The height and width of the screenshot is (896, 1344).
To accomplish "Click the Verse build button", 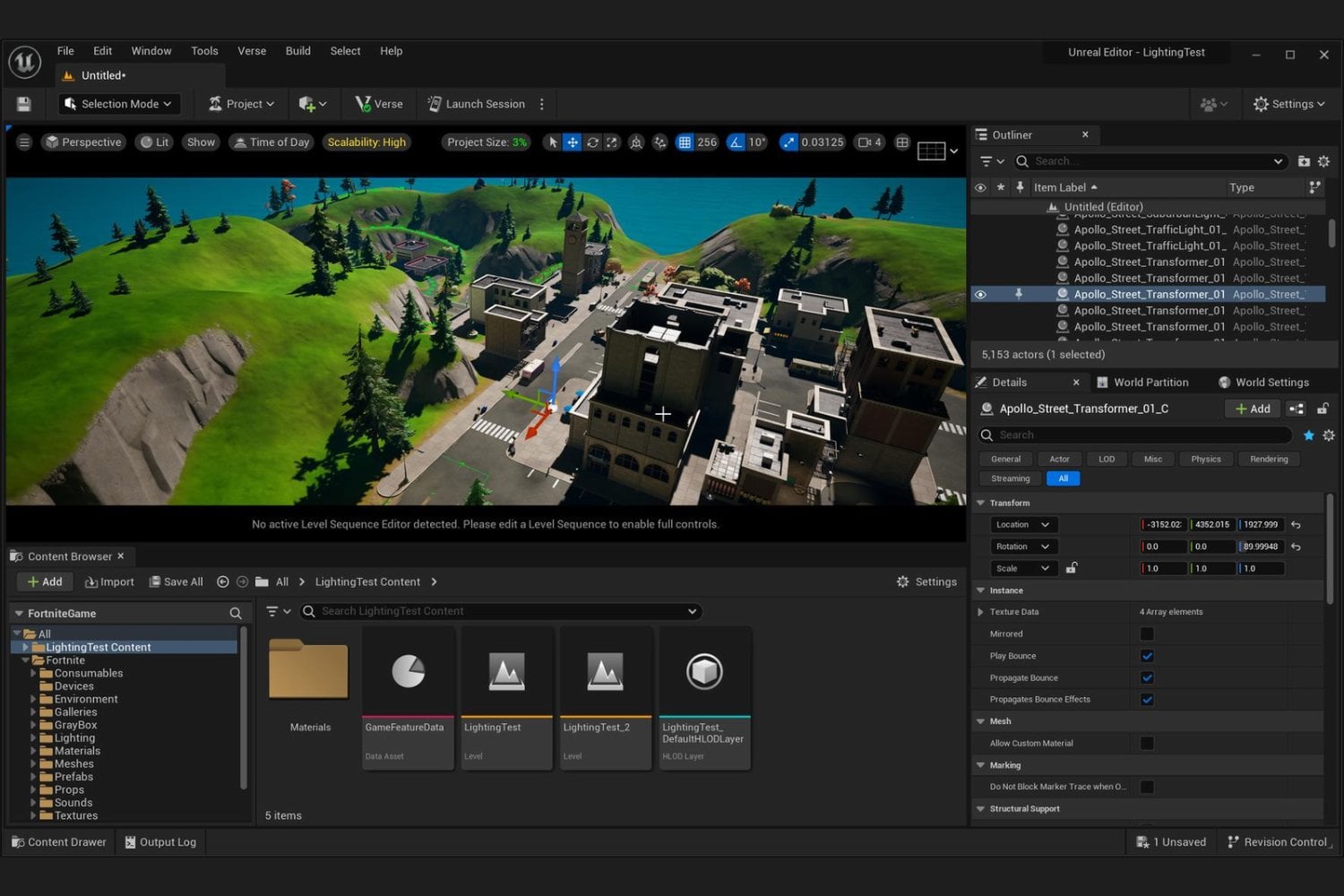I will (x=378, y=104).
